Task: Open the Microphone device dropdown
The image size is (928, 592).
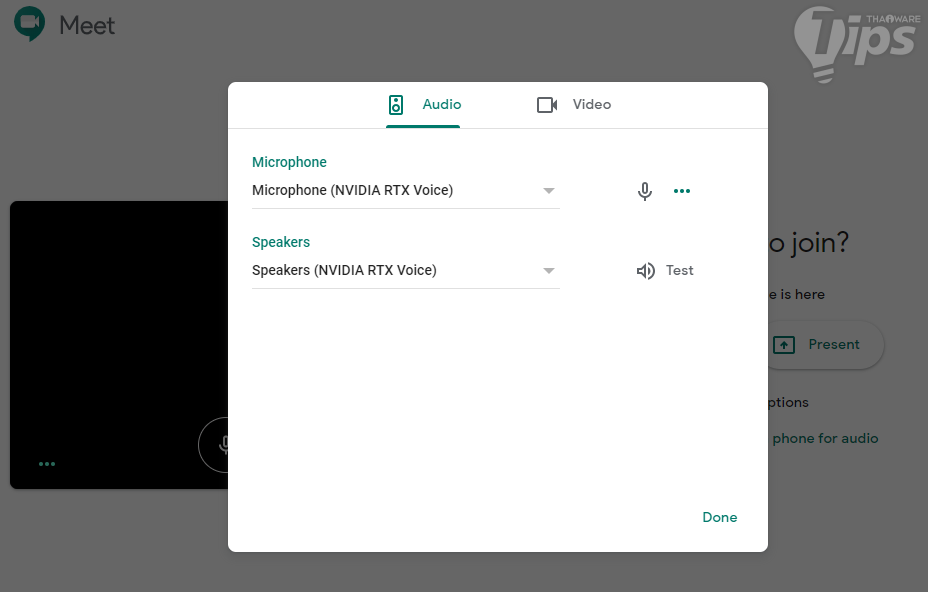Action: pyautogui.click(x=405, y=191)
